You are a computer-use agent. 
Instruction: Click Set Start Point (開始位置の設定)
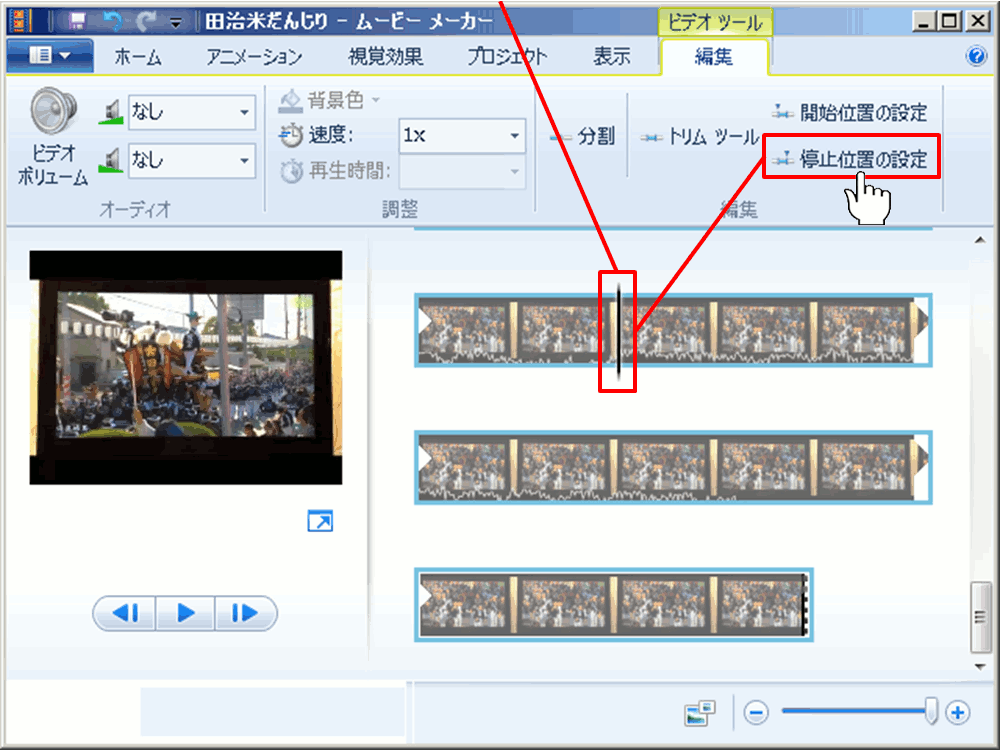tap(851, 112)
